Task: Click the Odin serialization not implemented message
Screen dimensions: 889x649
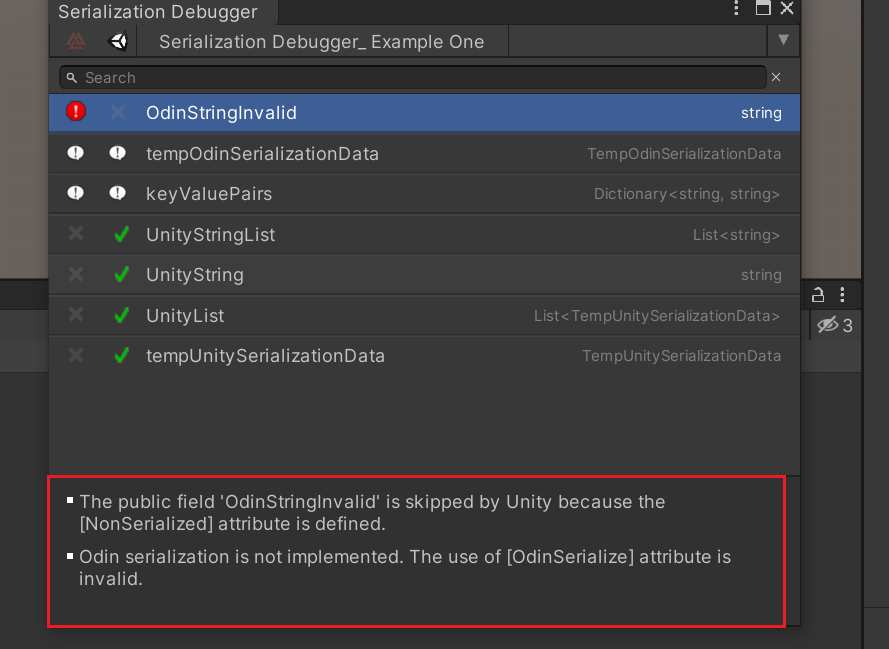Action: coord(405,568)
